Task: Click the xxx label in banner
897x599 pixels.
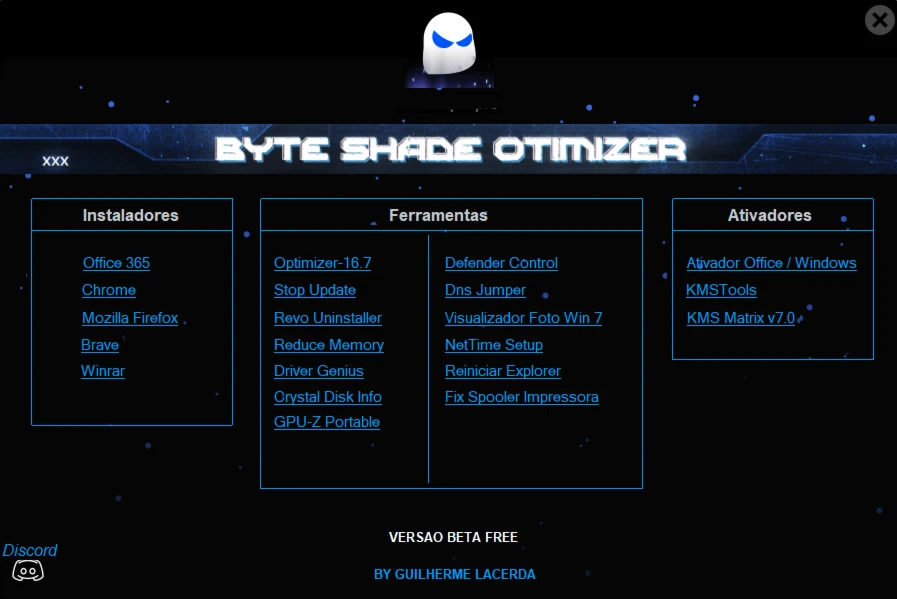Action: (x=55, y=161)
